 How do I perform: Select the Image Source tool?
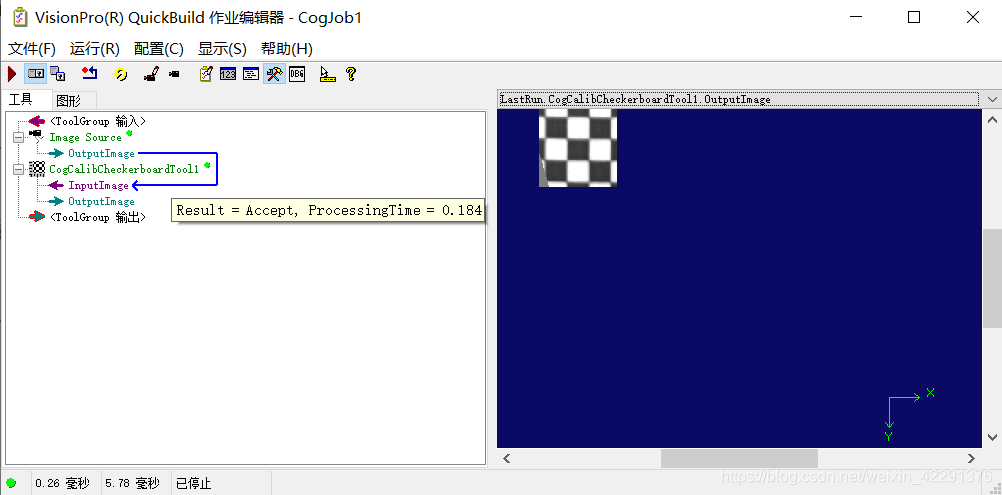(86, 137)
